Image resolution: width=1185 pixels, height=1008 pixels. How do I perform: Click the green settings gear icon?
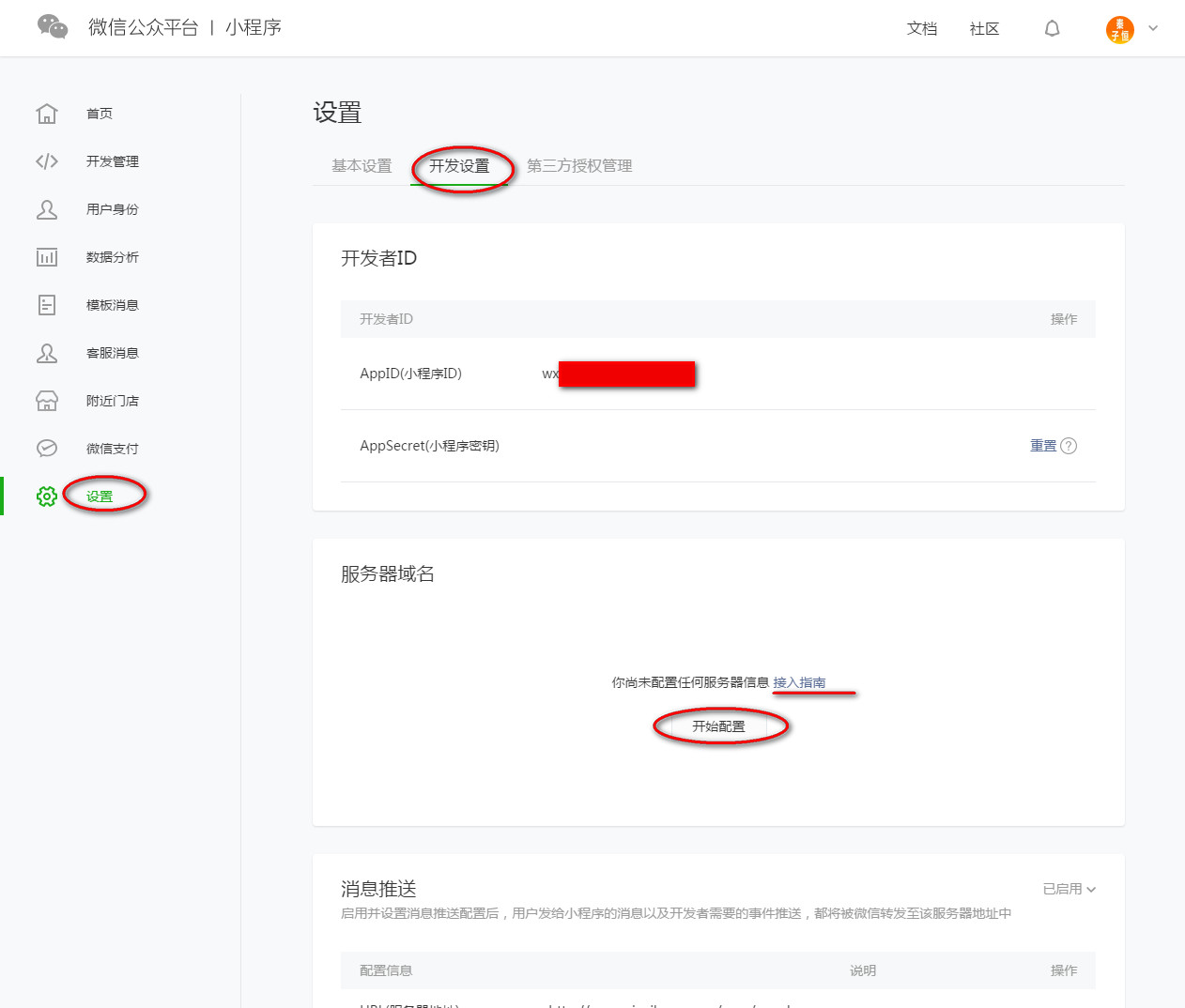47,496
